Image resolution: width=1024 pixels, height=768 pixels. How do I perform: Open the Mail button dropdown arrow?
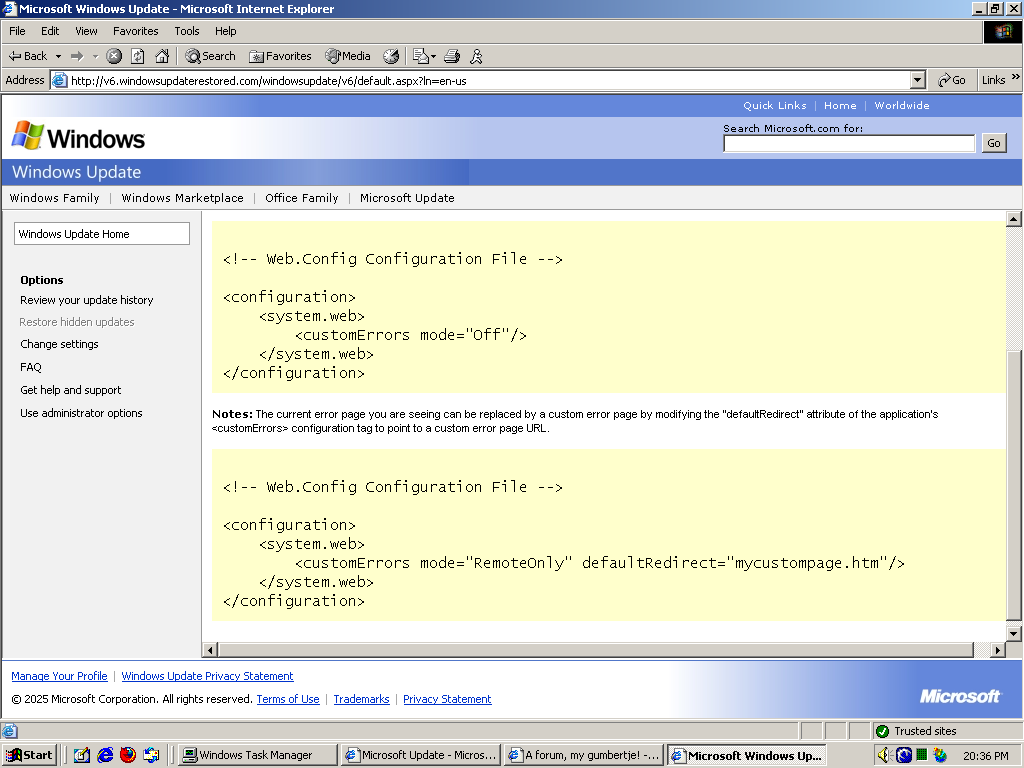click(433, 56)
